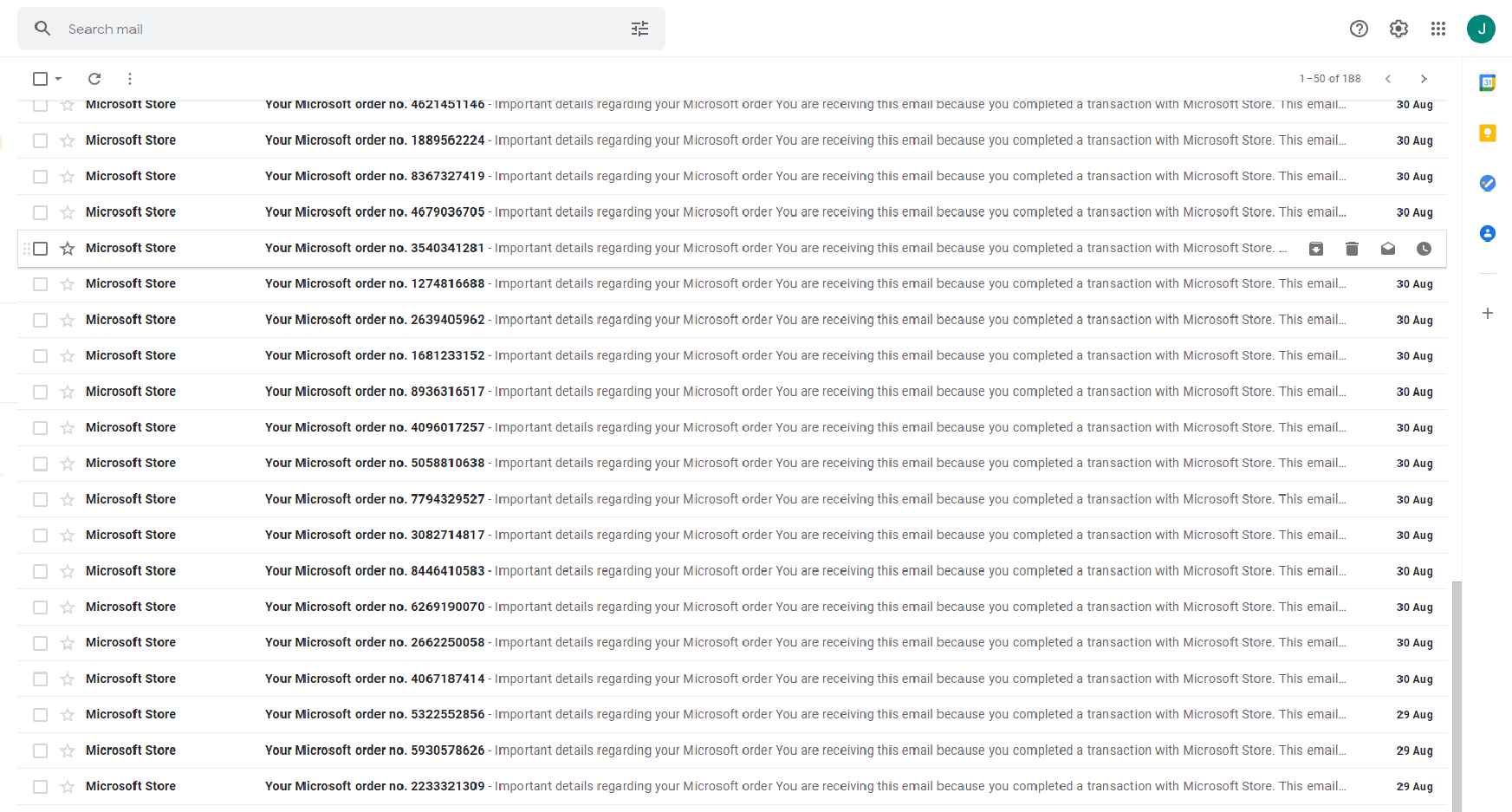
Task: Open search options filter icon
Action: coord(639,29)
